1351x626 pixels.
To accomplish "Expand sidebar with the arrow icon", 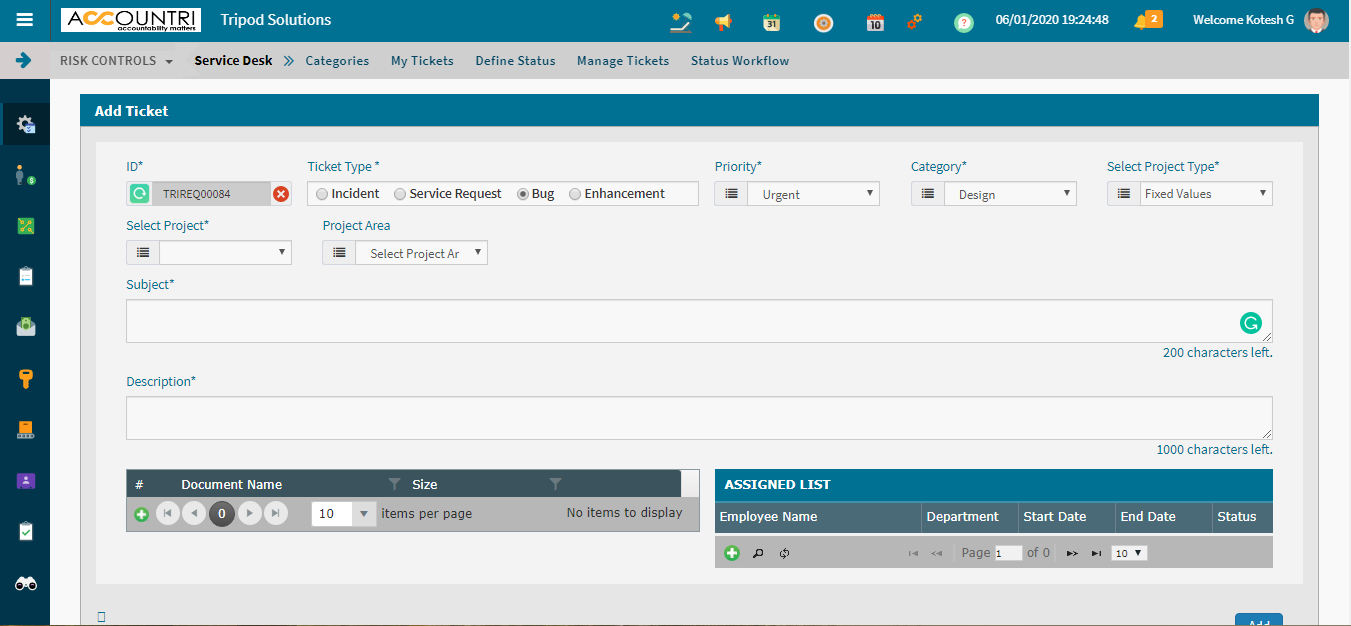I will (x=23, y=61).
